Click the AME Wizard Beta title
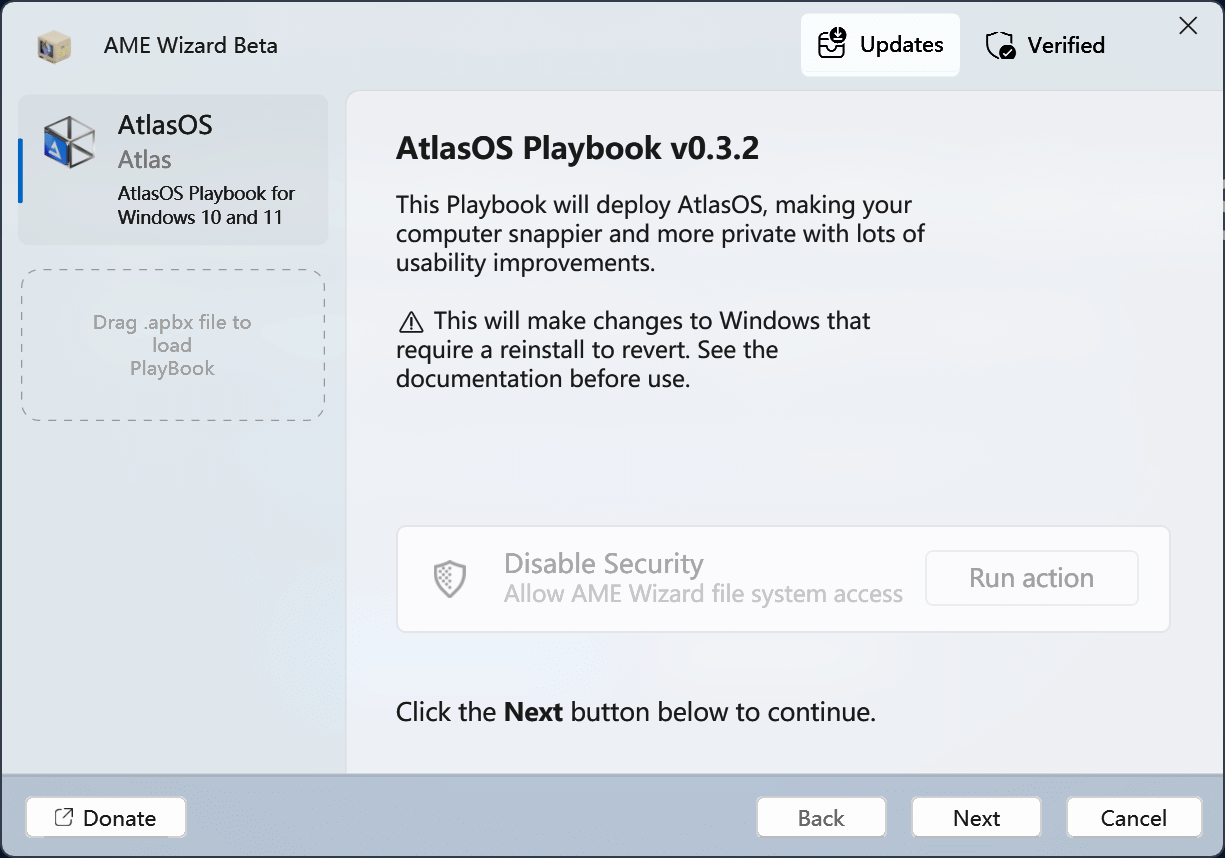1225x858 pixels. [x=191, y=46]
